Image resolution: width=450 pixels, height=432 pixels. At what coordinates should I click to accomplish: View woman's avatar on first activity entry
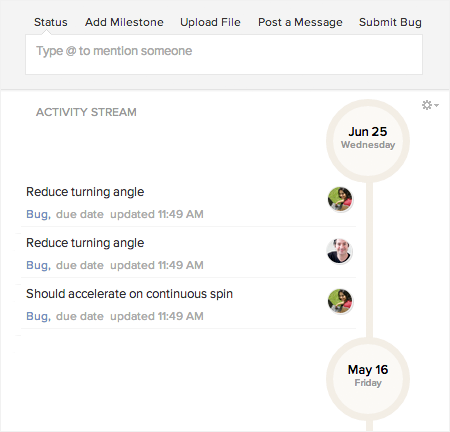340,199
